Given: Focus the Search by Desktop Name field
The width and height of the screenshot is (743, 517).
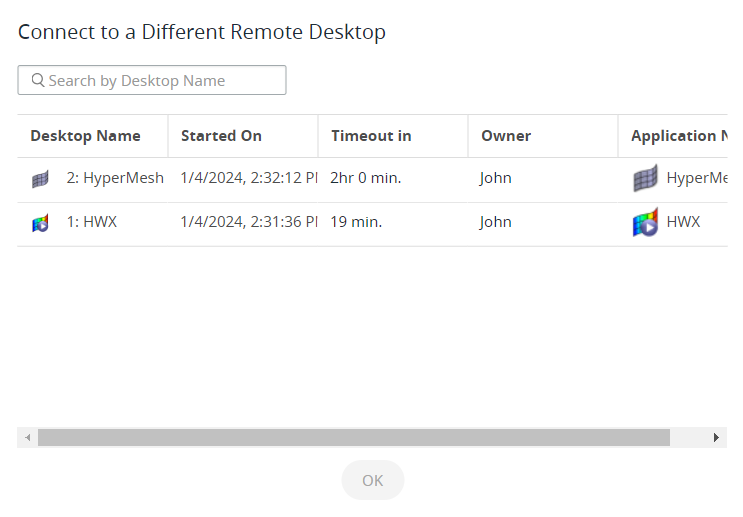Looking at the screenshot, I should tap(160, 81).
